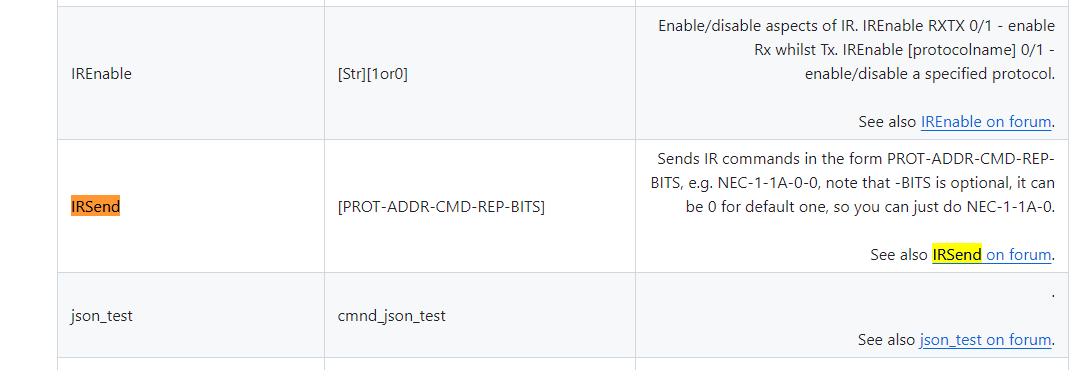Viewport: 1077px width, 370px height.
Task: Select the [Str][1or0] argument text
Action: point(372,73)
